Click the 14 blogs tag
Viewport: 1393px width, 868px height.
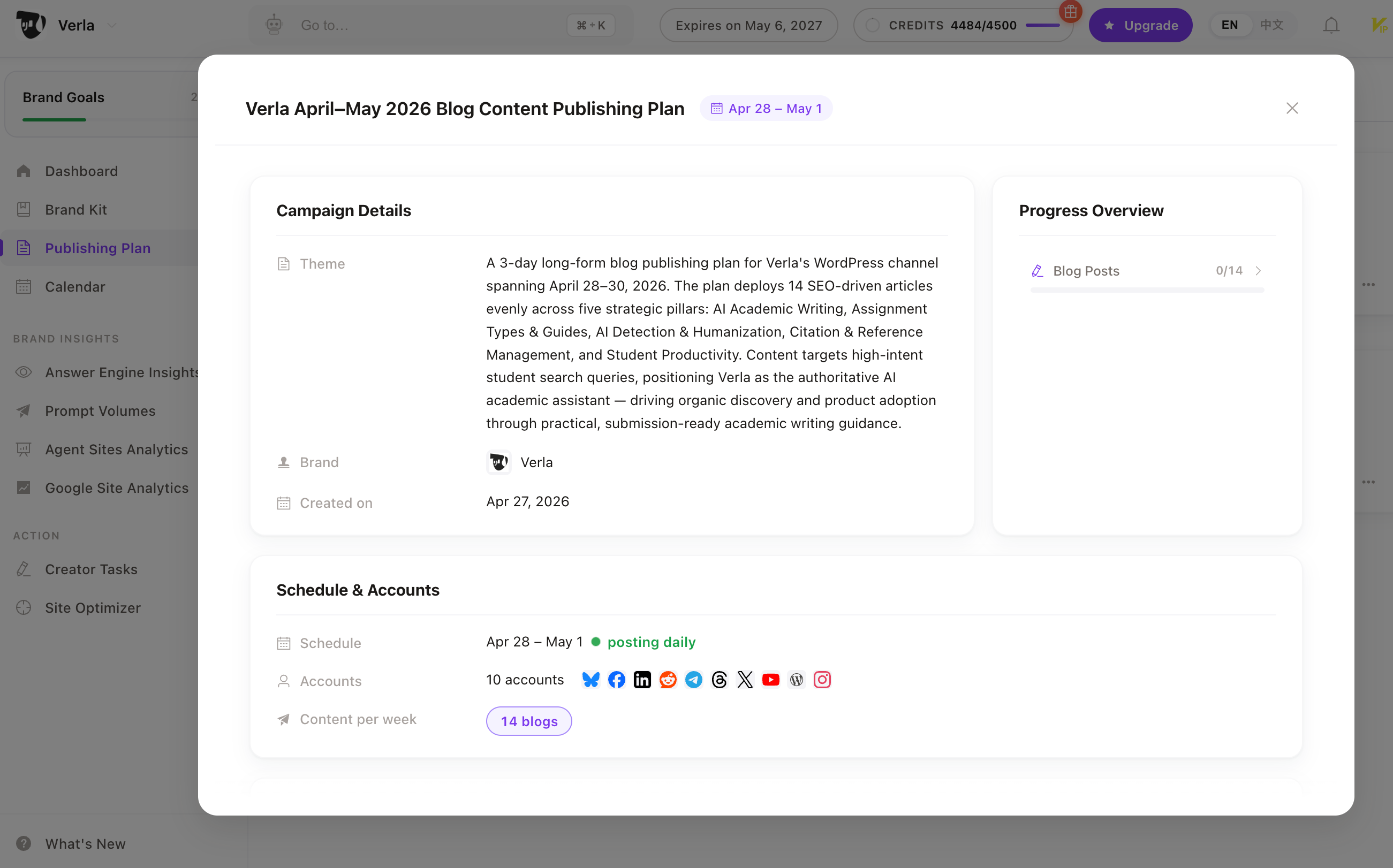coord(529,721)
